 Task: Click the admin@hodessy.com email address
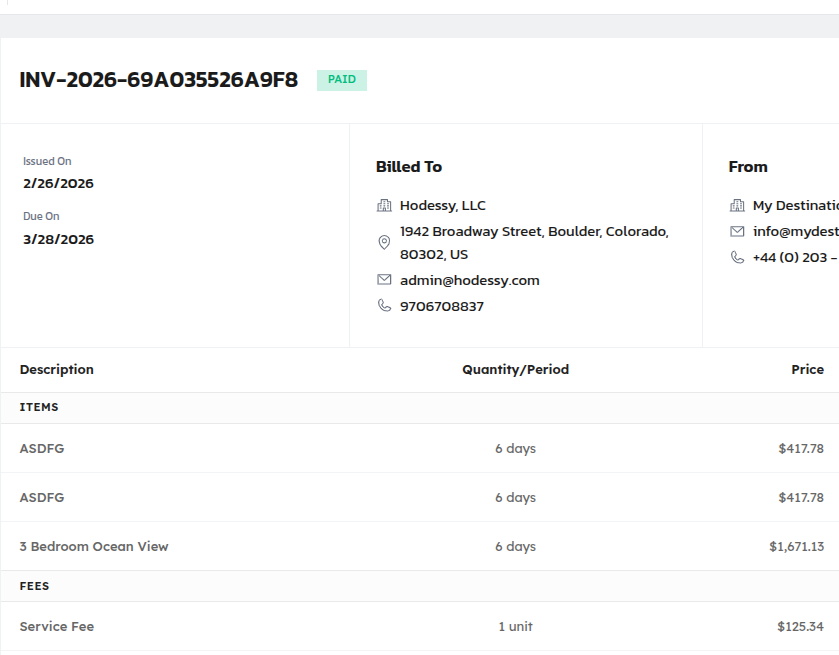(x=469, y=281)
